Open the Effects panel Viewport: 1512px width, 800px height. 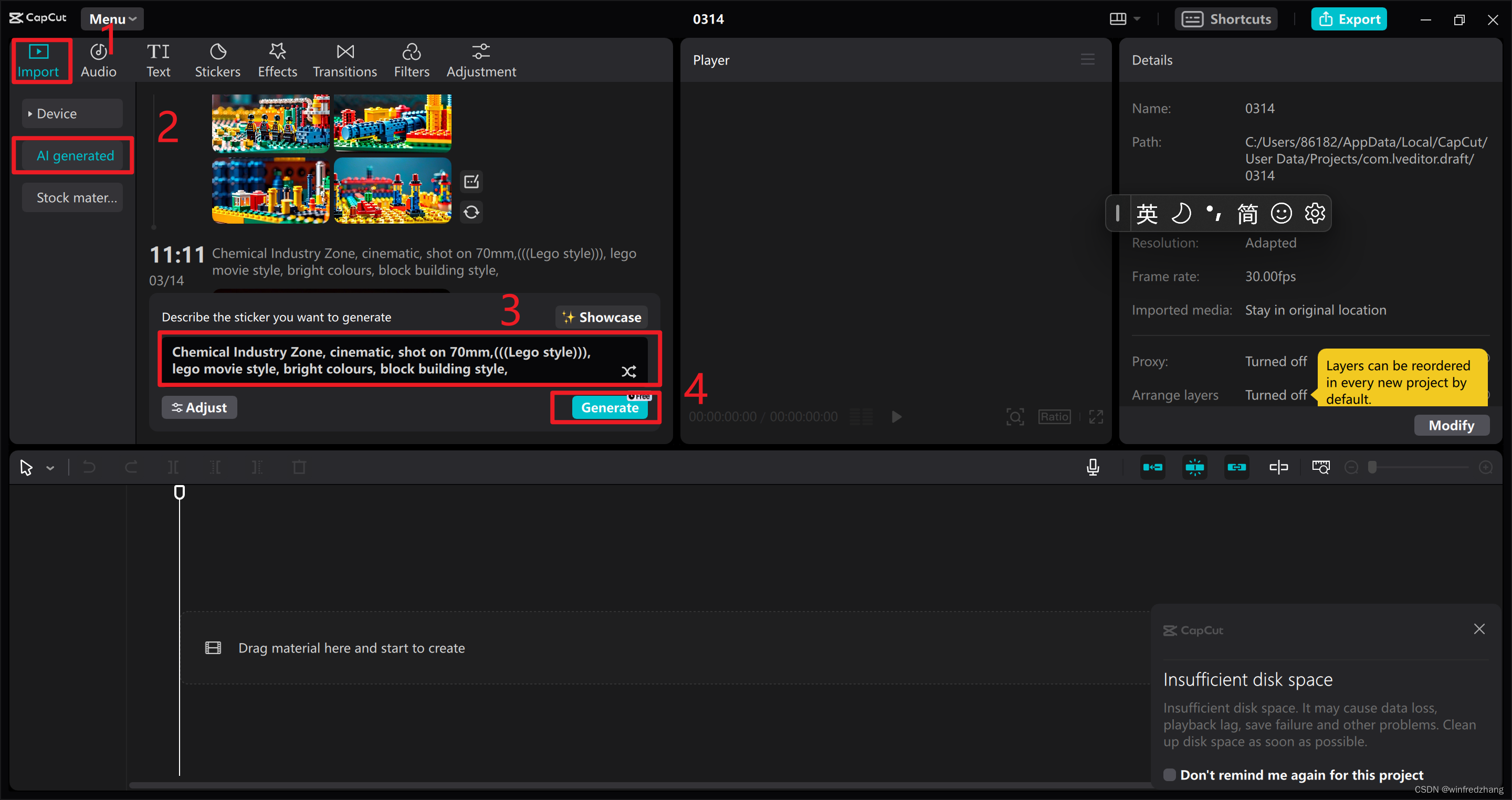[277, 60]
